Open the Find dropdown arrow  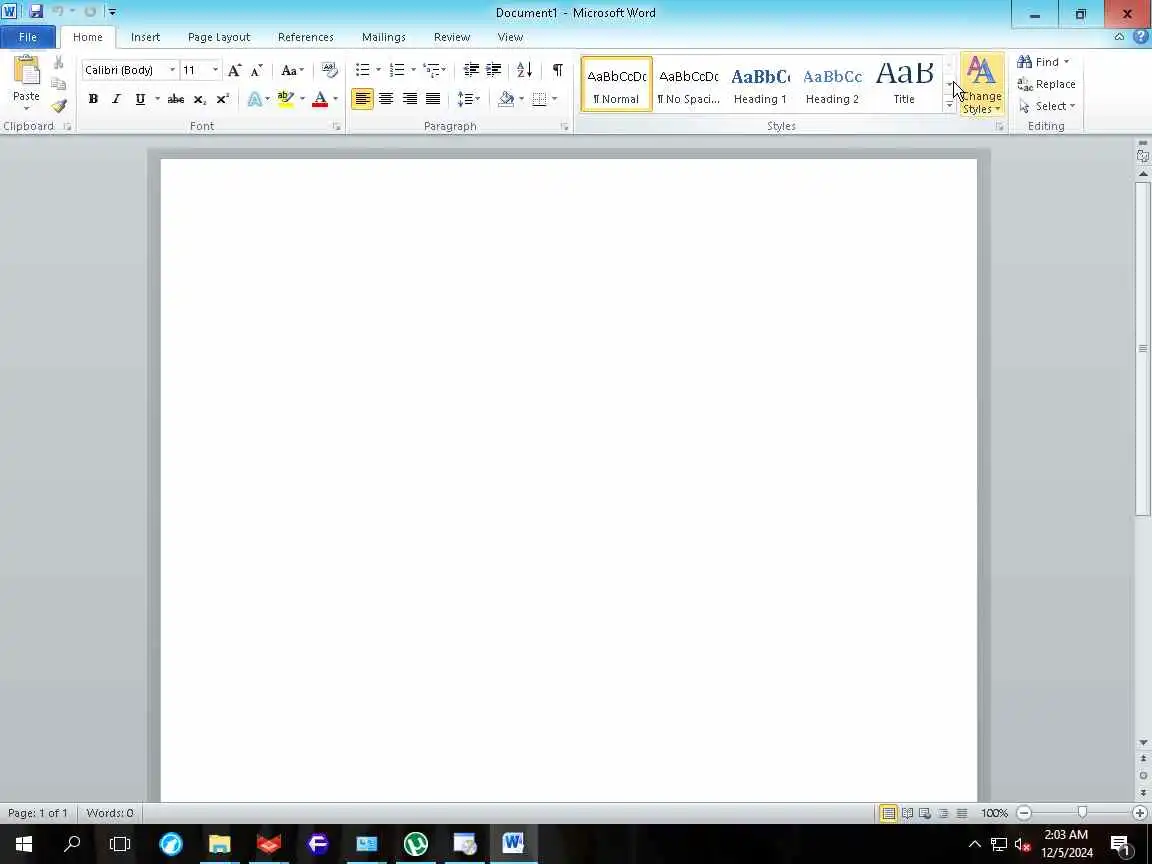point(1067,62)
